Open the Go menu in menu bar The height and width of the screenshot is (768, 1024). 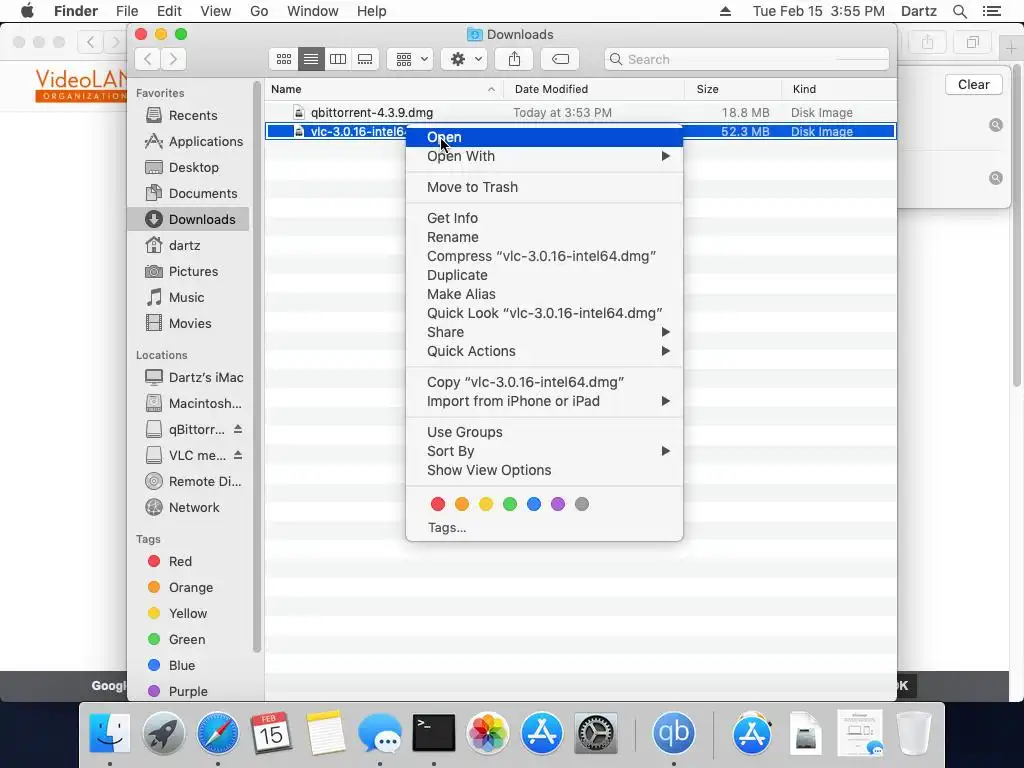259,11
